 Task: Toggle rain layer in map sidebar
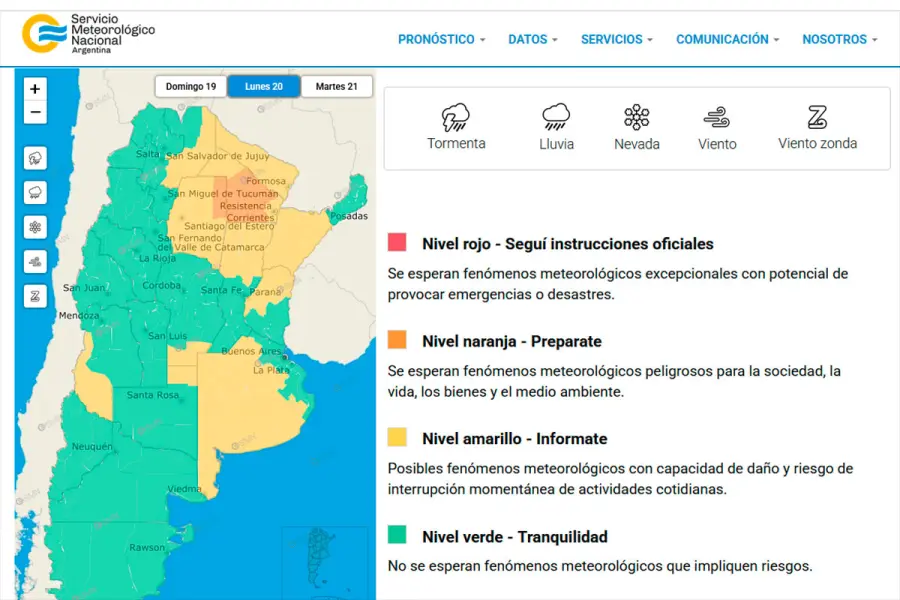35,192
